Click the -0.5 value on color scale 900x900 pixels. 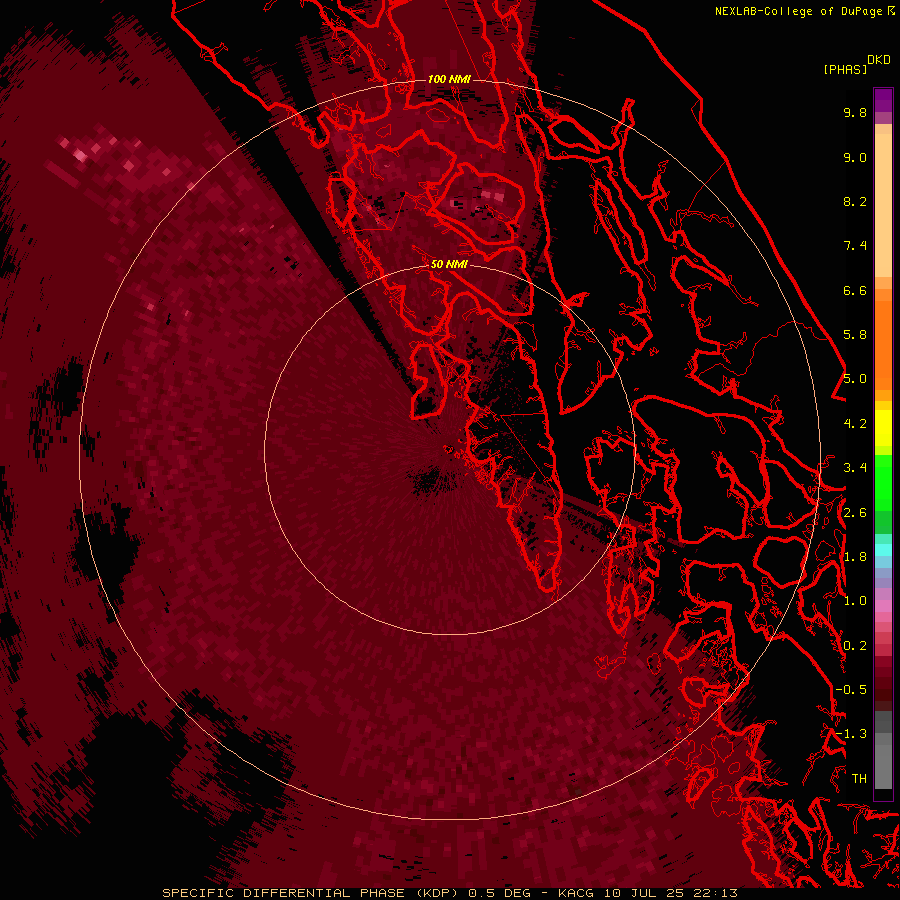(851, 690)
